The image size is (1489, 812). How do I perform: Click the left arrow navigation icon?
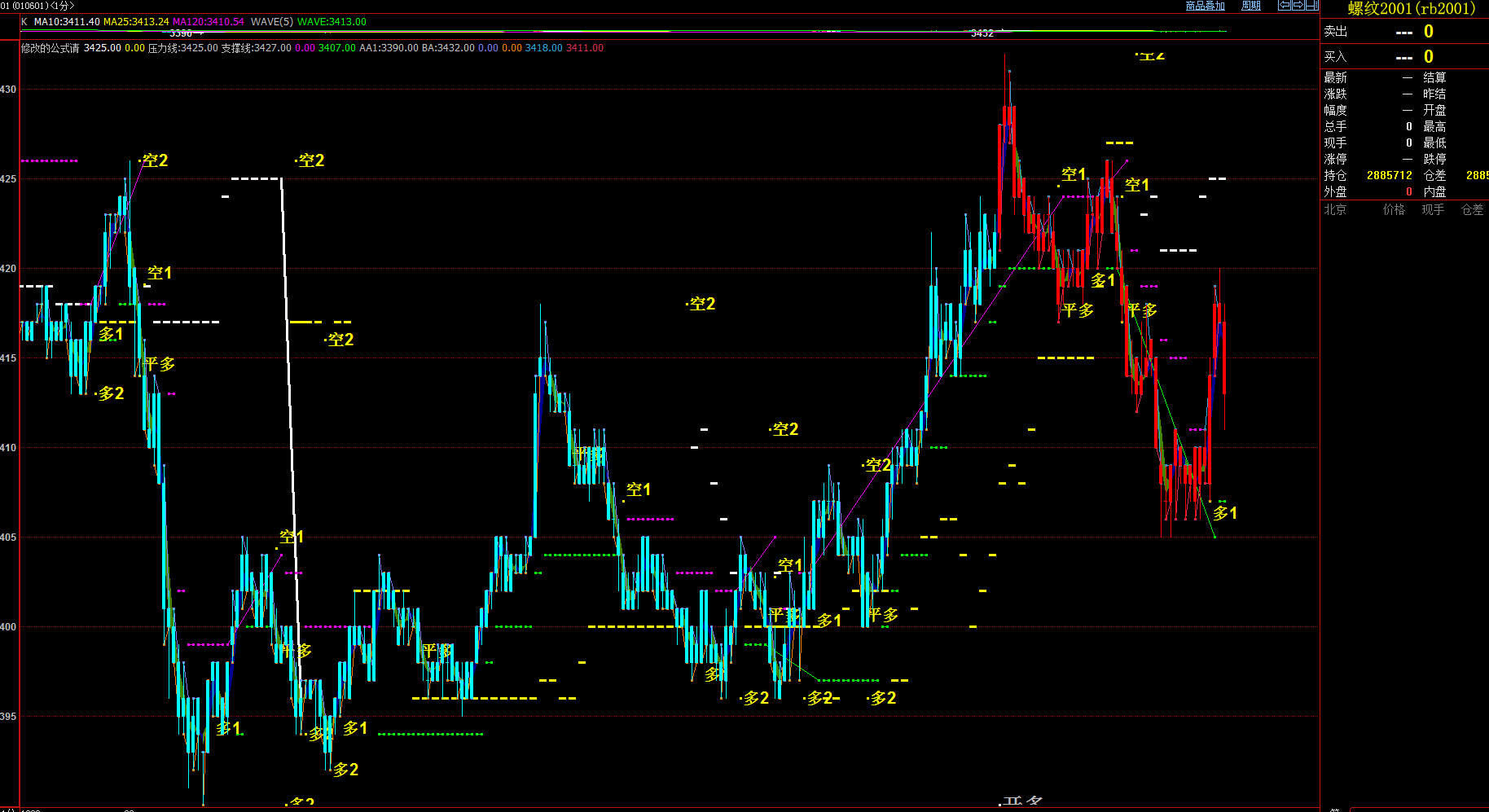coord(1285,6)
